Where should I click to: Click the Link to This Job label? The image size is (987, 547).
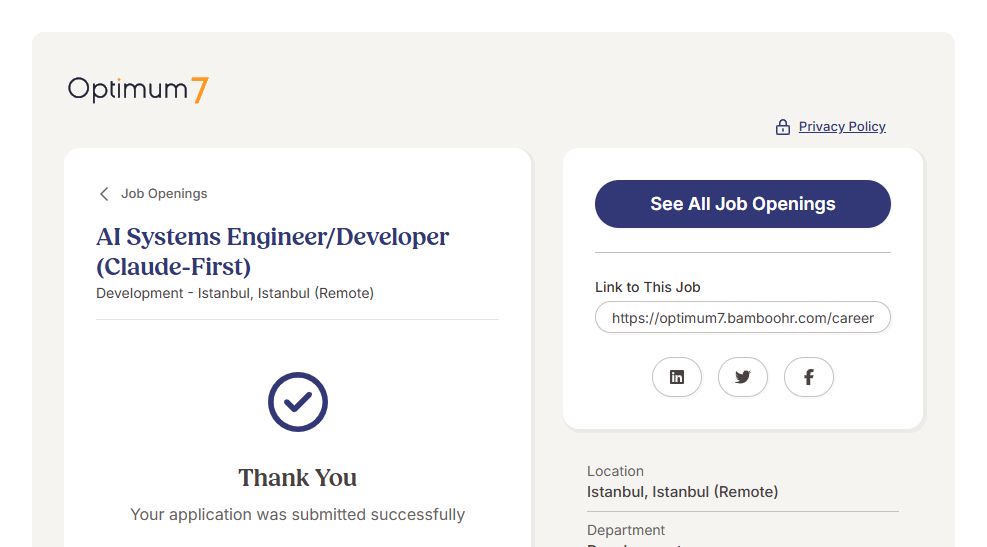(x=647, y=287)
